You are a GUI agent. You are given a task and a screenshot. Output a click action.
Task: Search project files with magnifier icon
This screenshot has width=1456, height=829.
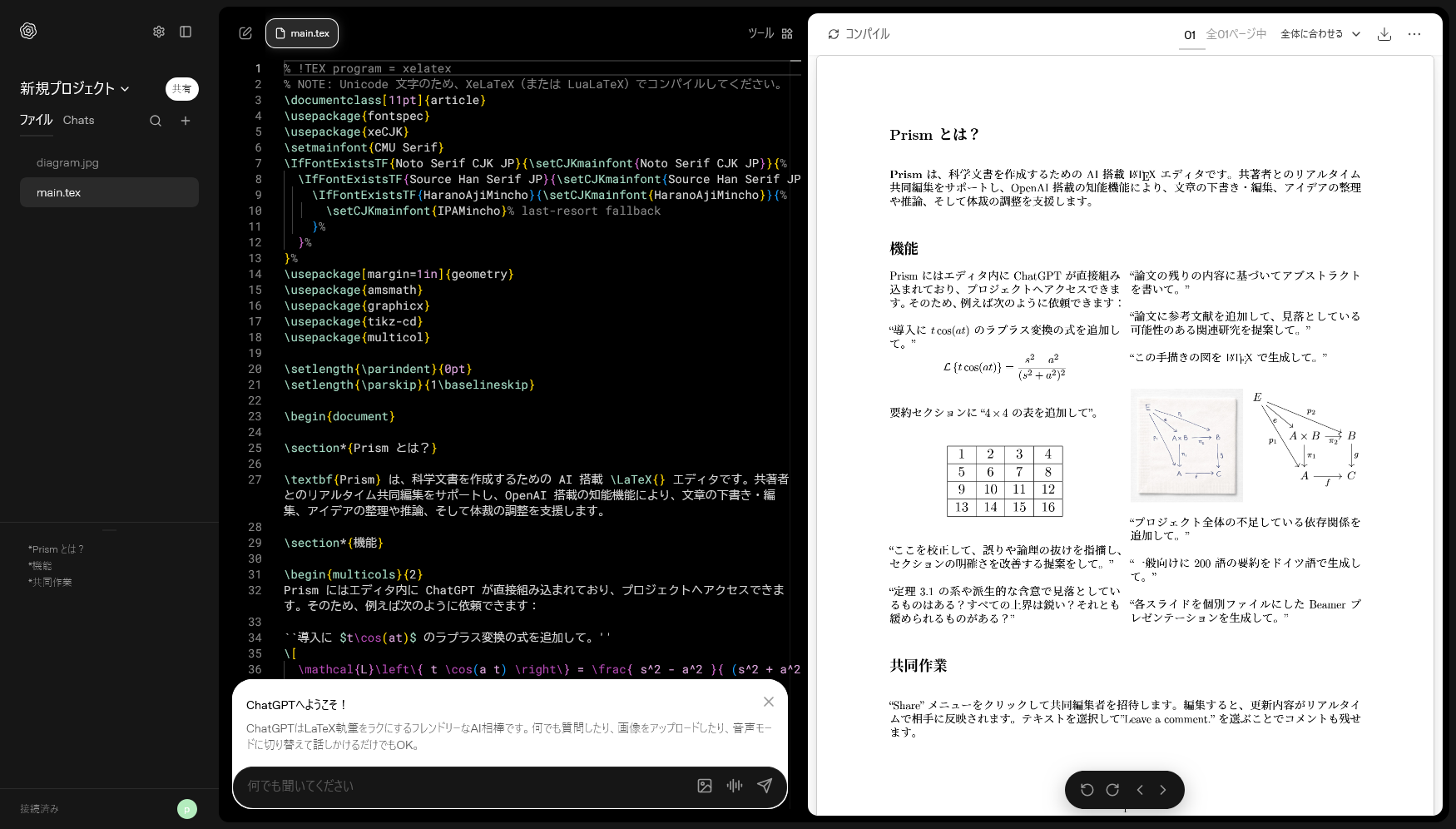[x=156, y=120]
